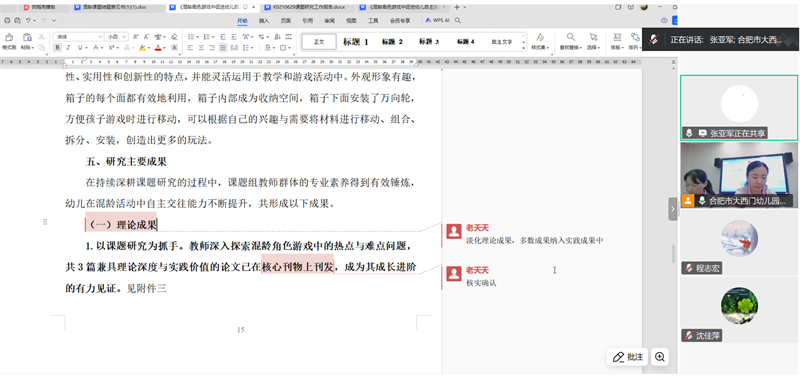
Task: Click the clear formatting eraser icon
Action: click(174, 37)
